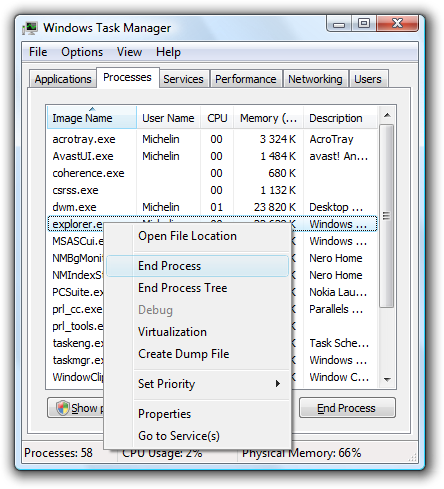The width and height of the screenshot is (444, 489).
Task: Click the Show processes from all users button
Action: [x=76, y=408]
